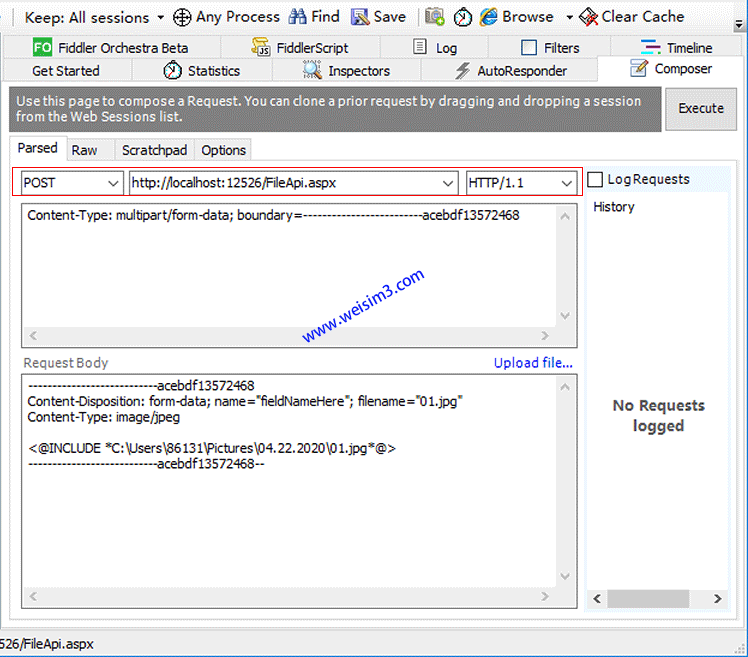The height and width of the screenshot is (657, 748).
Task: Click Request Body scroll left arrow
Action: (33, 596)
